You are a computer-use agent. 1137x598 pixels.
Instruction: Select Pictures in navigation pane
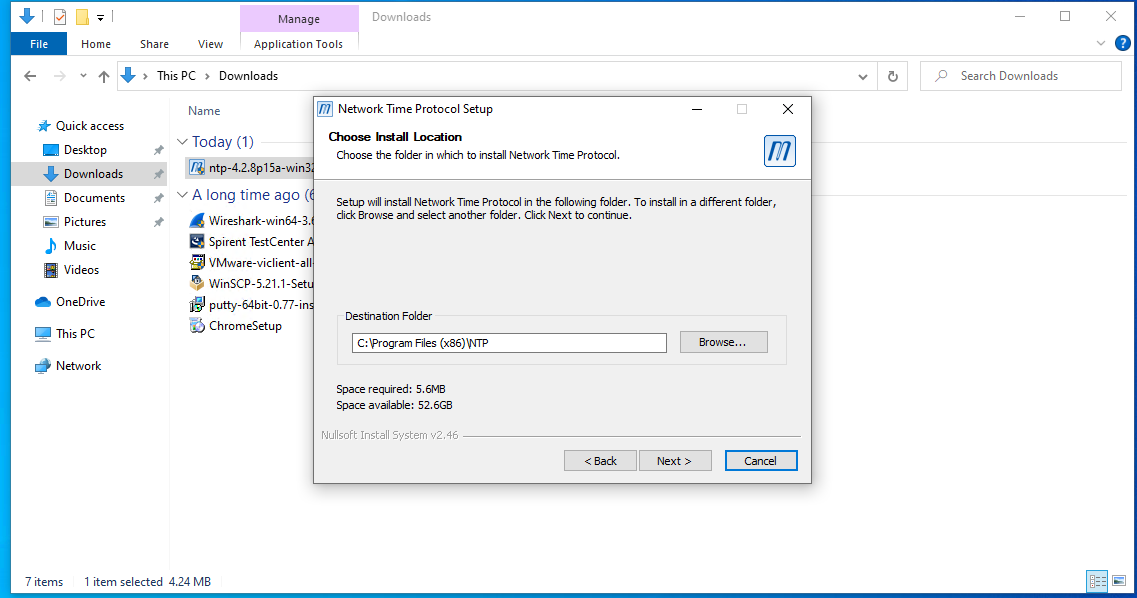85,222
